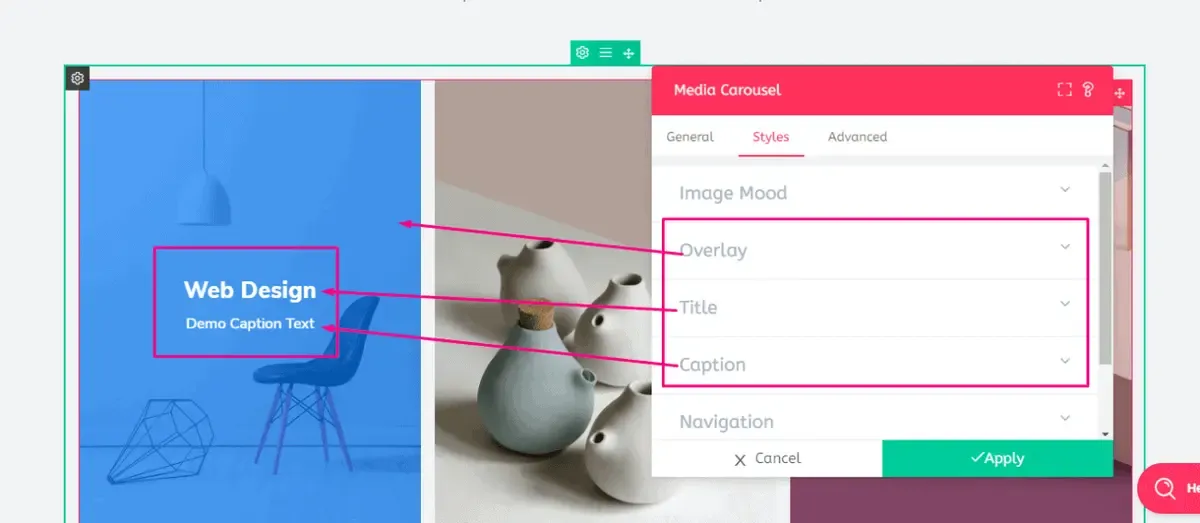Expand the Navigation section
Viewport: 1200px width, 523px height.
[875, 421]
